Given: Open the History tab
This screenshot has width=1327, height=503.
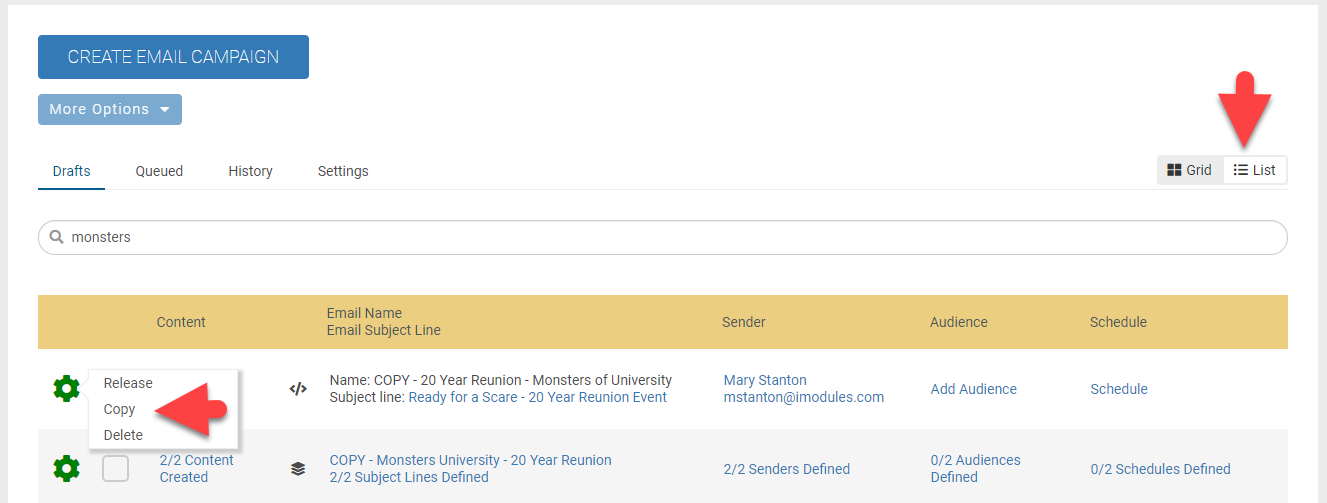Looking at the screenshot, I should pyautogui.click(x=250, y=171).
